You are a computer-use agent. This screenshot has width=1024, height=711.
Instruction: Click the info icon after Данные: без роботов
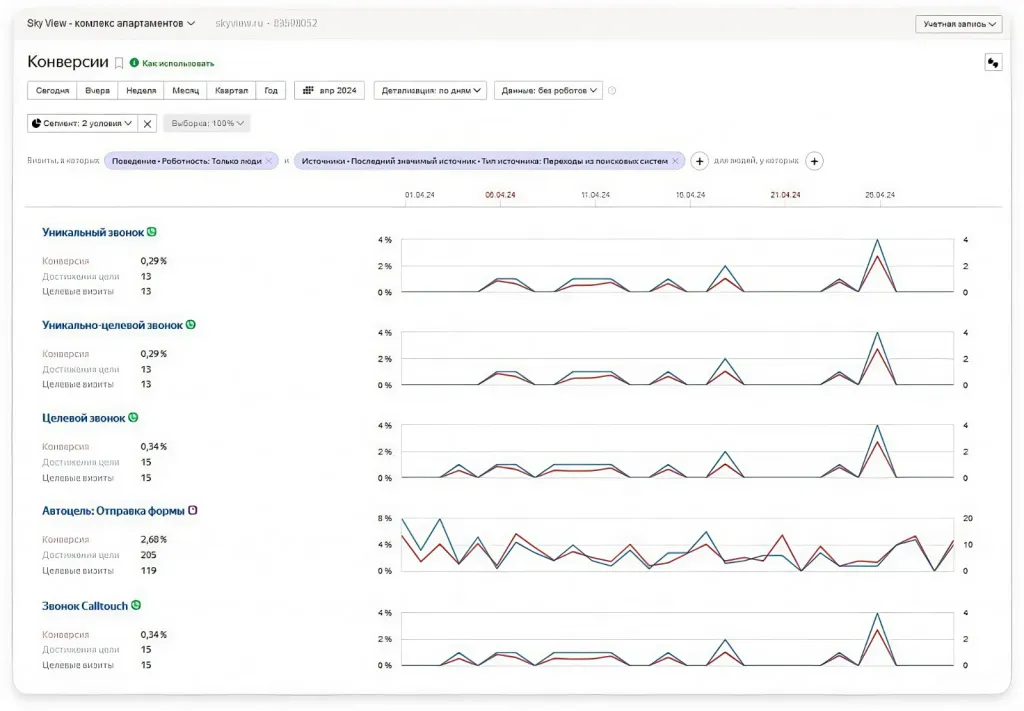coord(612,91)
